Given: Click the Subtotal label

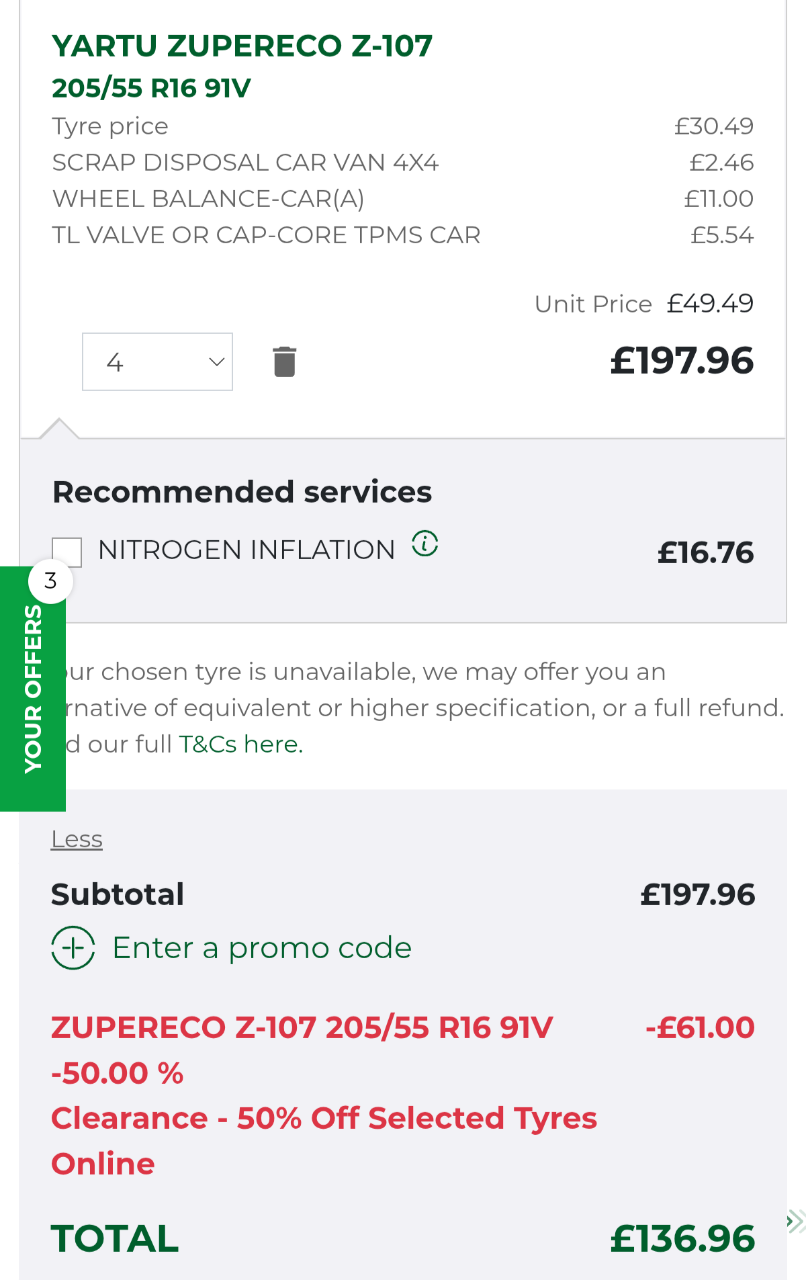Looking at the screenshot, I should [x=118, y=894].
